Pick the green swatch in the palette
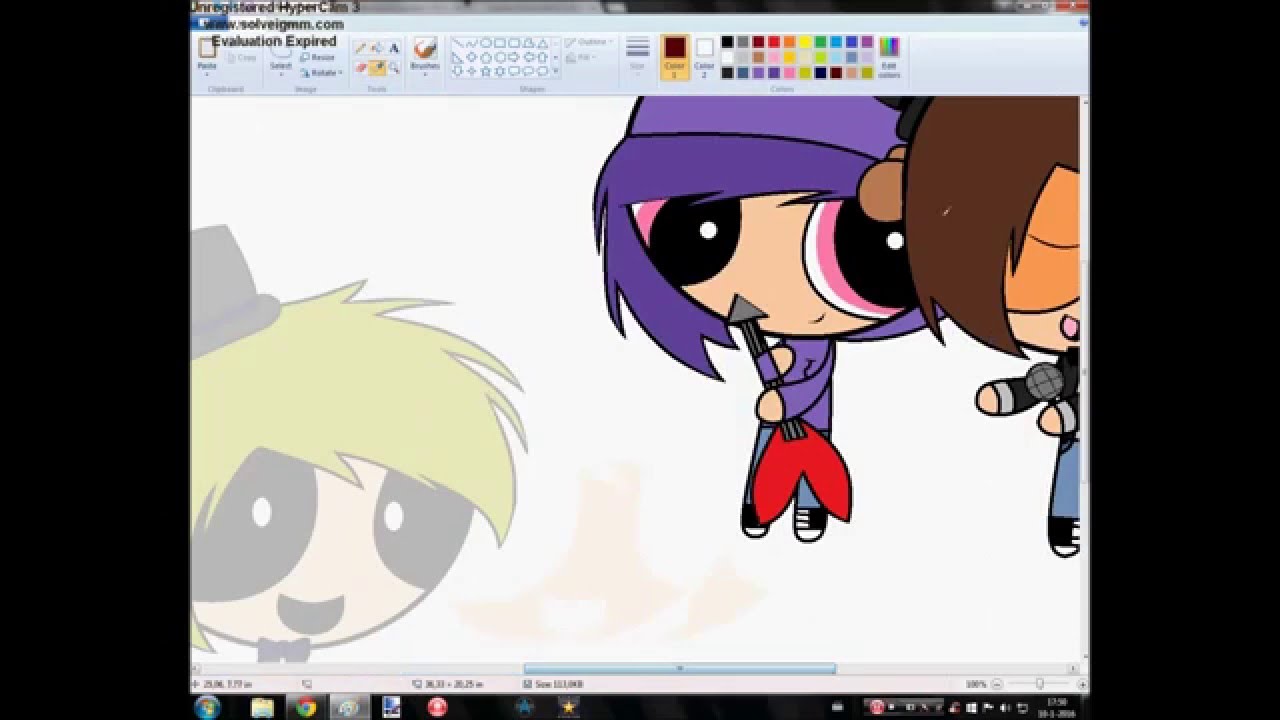Viewport: 1280px width, 720px height. 820,42
